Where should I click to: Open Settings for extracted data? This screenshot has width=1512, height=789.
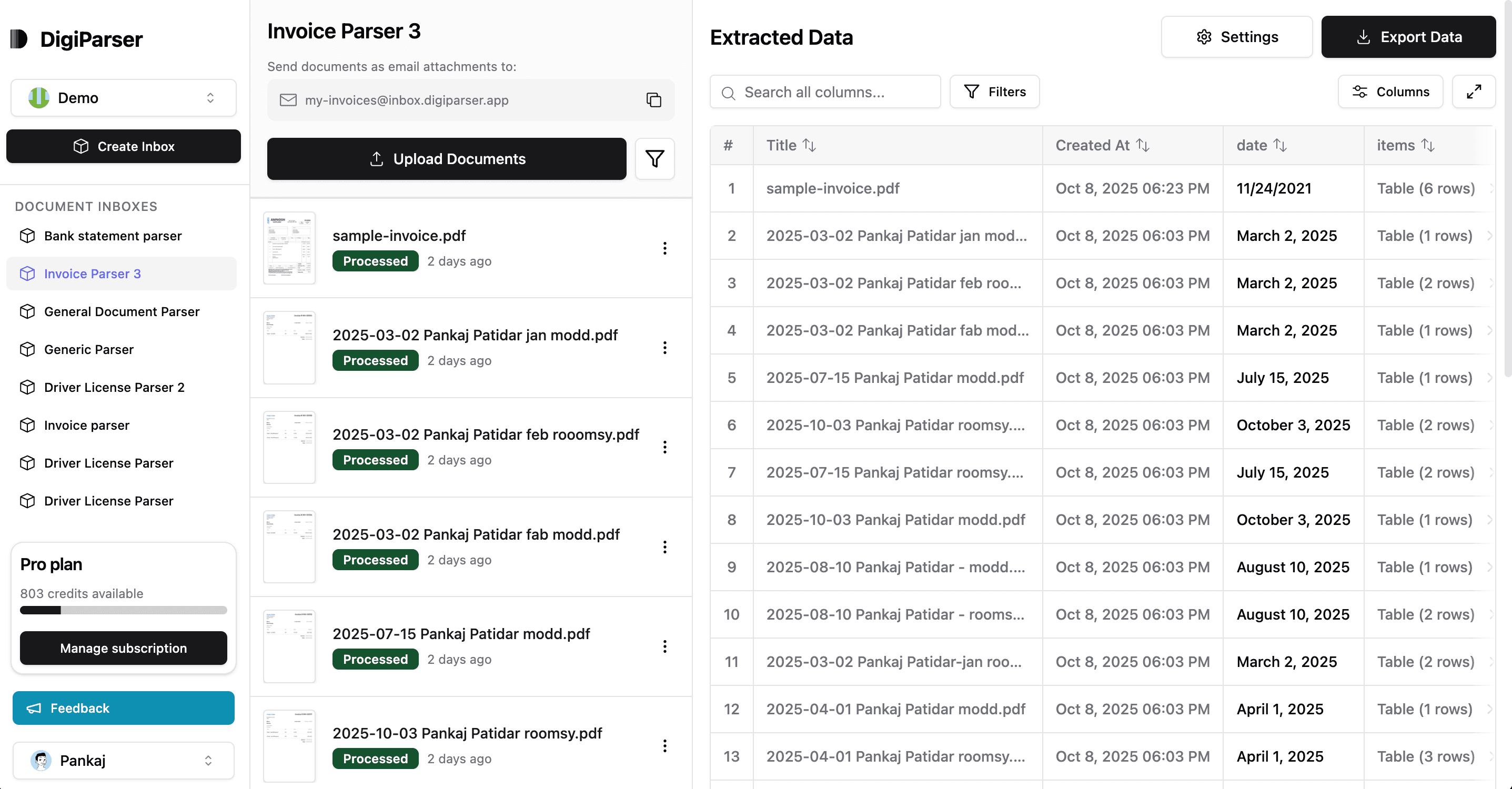1237,36
